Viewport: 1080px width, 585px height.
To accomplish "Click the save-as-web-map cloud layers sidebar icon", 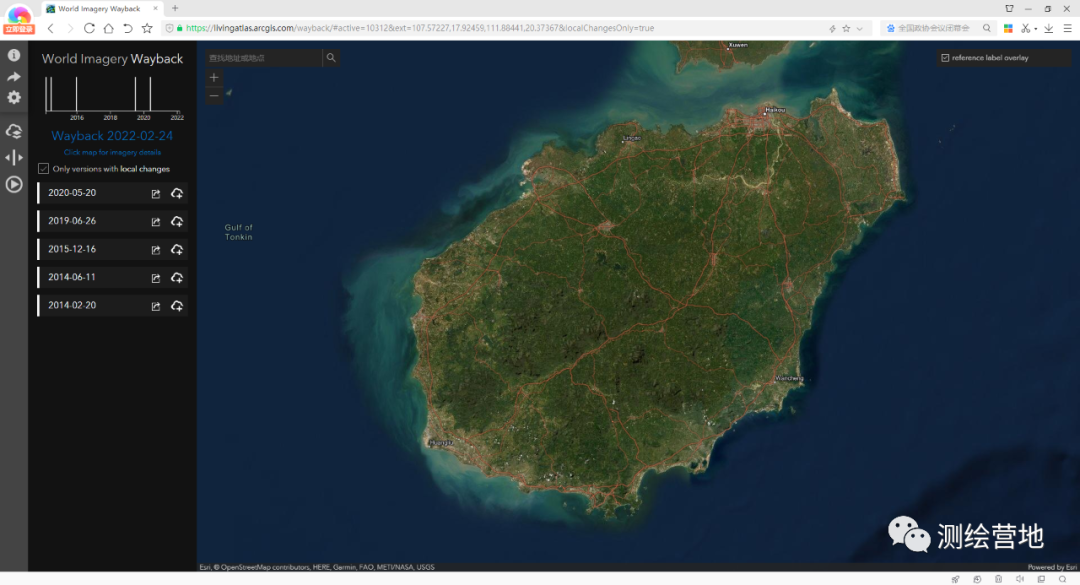I will coord(14,131).
